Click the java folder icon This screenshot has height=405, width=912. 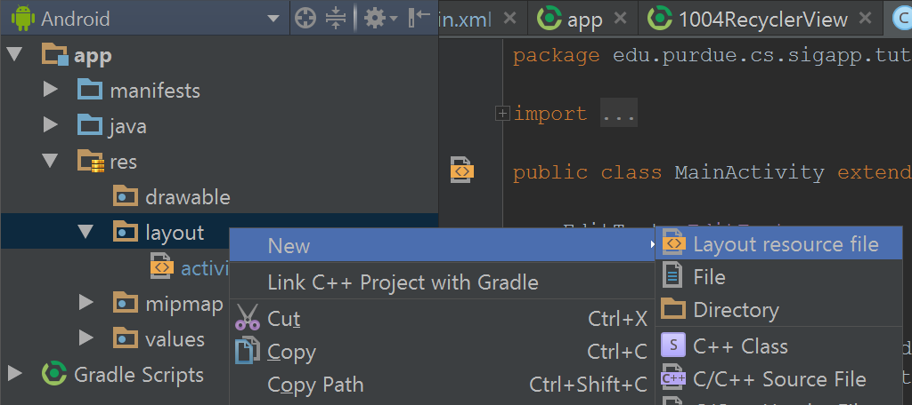pos(90,126)
